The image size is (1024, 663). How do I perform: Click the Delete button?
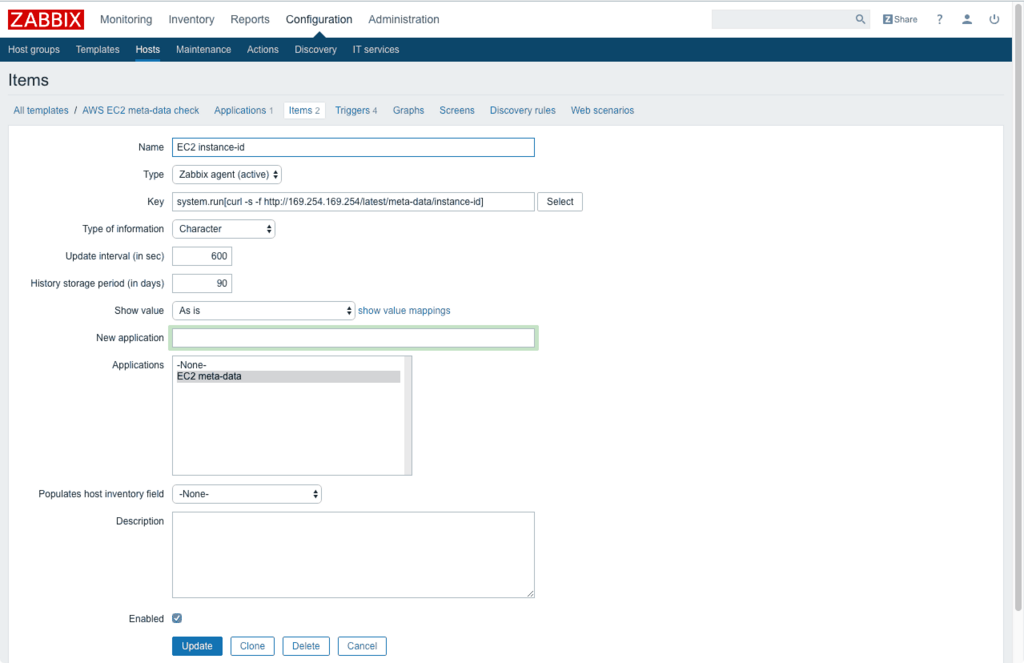tap(306, 646)
